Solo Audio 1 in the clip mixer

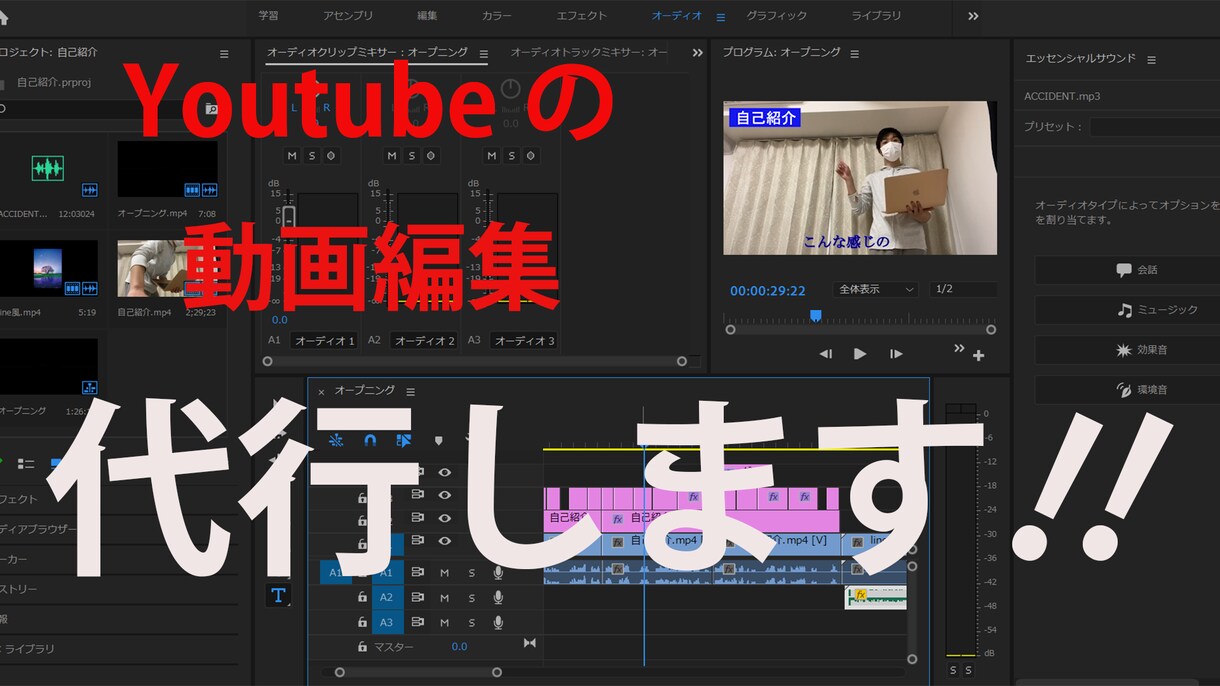click(312, 156)
